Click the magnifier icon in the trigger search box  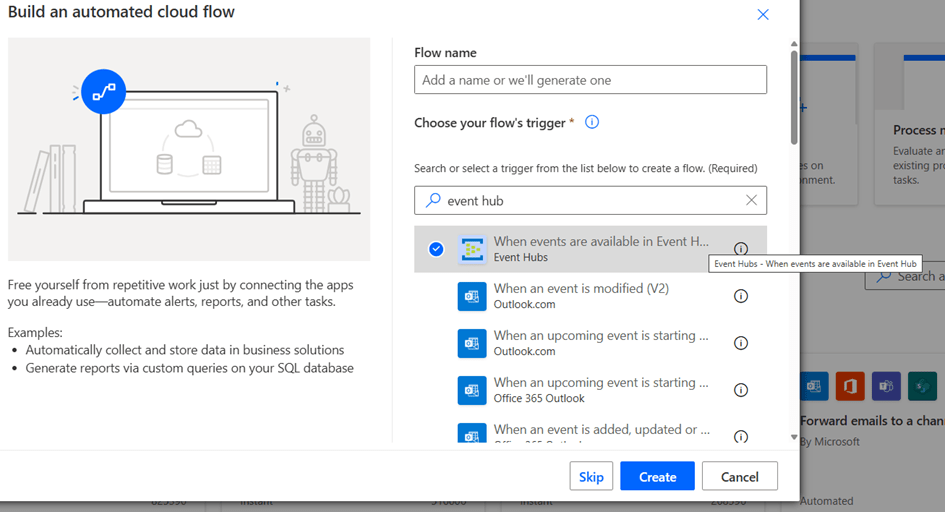pos(433,200)
